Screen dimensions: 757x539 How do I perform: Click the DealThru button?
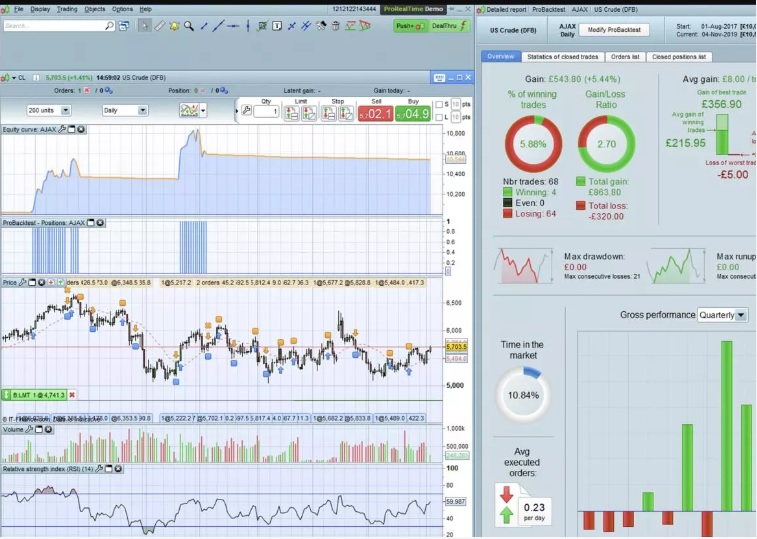[x=445, y=26]
